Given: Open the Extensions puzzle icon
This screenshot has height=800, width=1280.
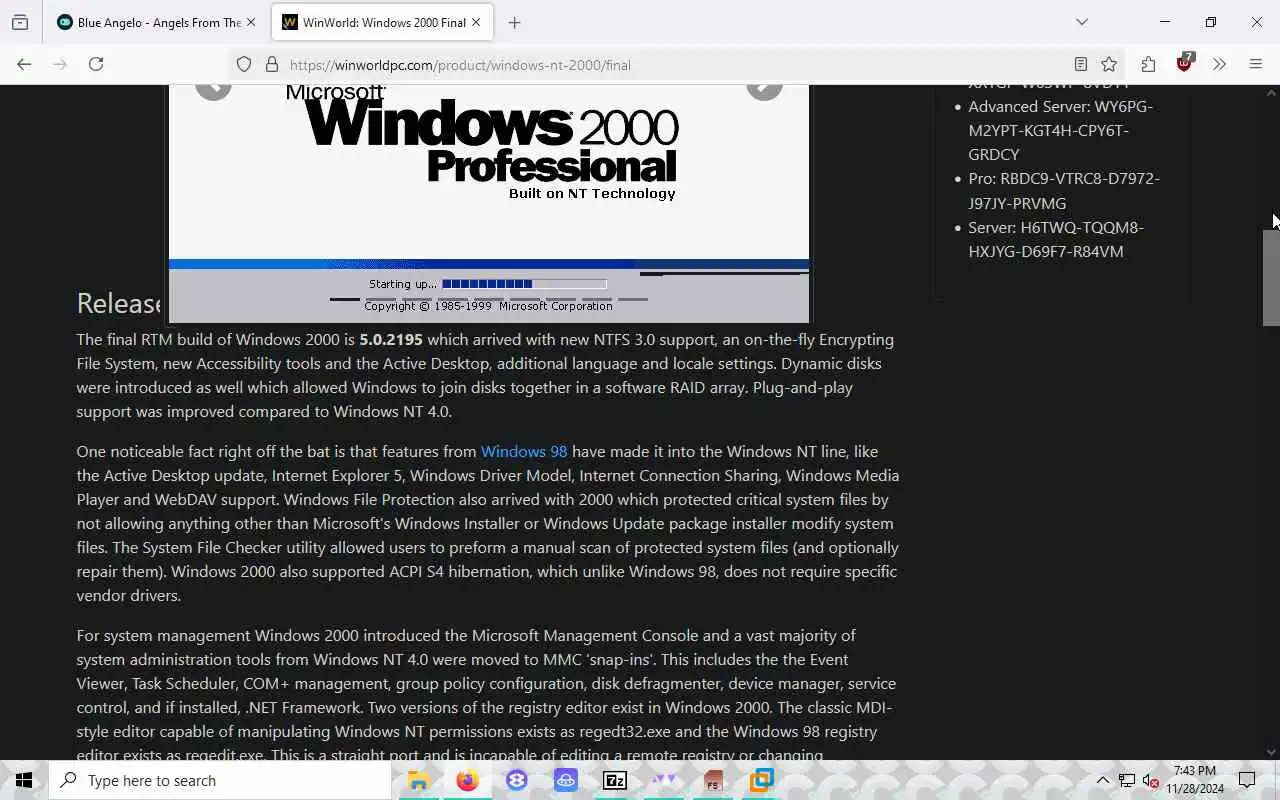Looking at the screenshot, I should [x=1148, y=64].
